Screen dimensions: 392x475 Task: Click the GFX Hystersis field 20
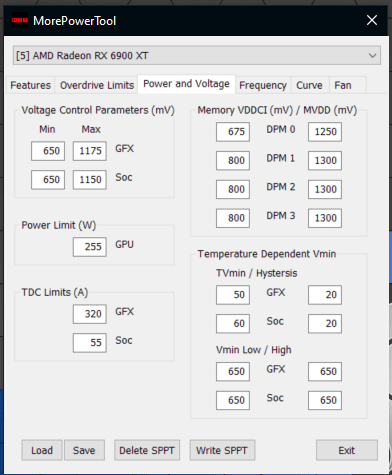coord(325,295)
